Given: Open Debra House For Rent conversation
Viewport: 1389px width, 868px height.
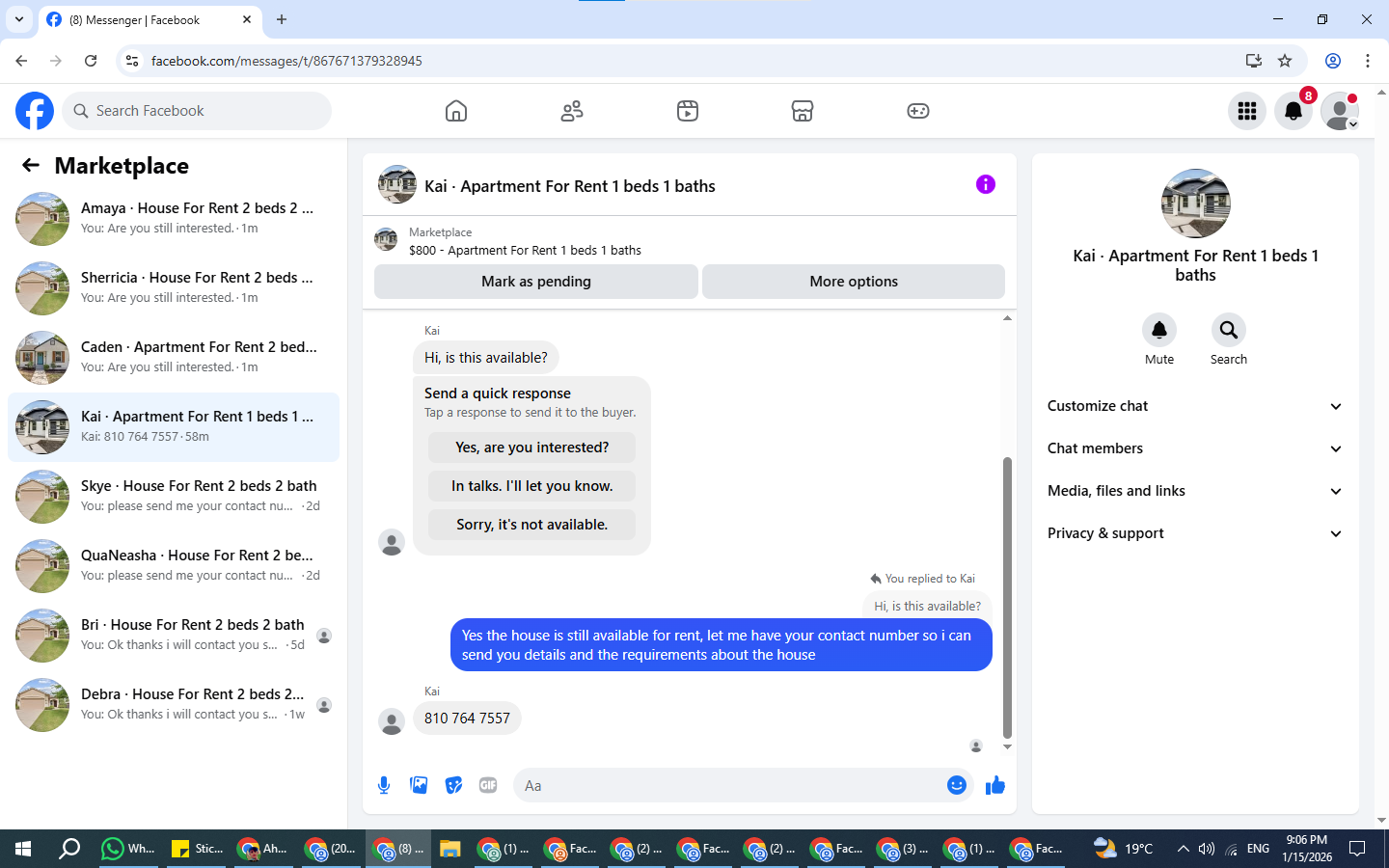Looking at the screenshot, I should pos(174,705).
